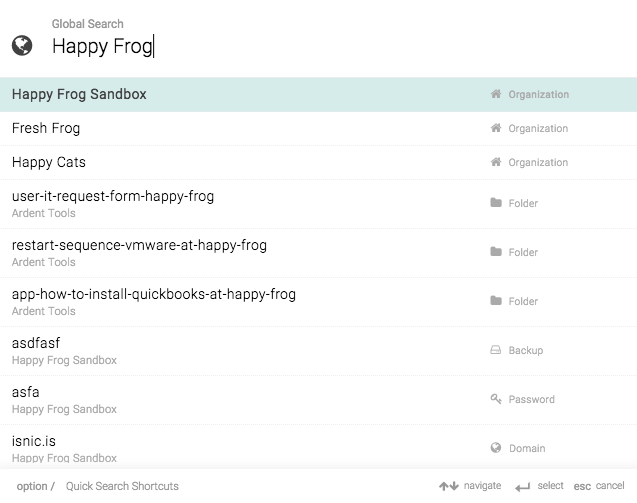This screenshot has width=637, height=503.
Task: Open folder restart-sequence-vmware-at-happy-frog
Action: pos(318,253)
